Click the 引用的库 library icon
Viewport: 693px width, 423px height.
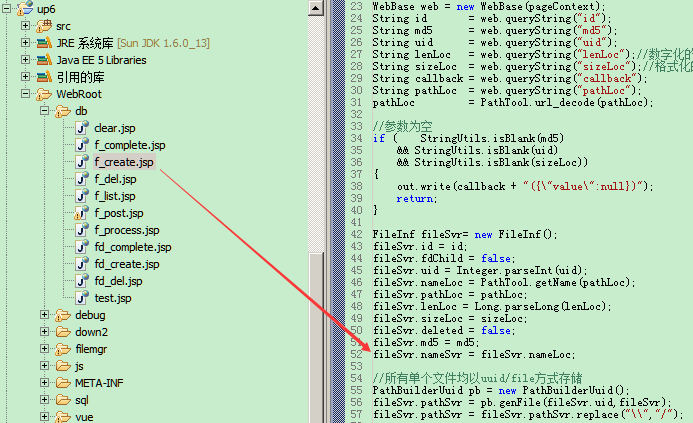click(44, 77)
